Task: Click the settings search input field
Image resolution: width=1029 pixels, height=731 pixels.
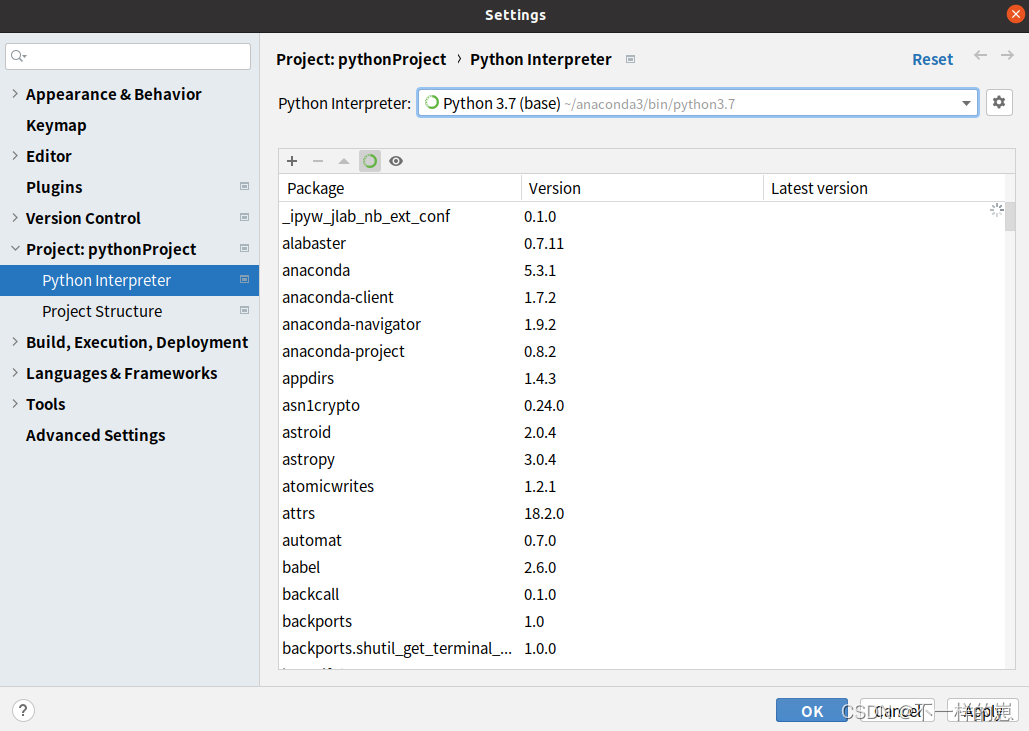Action: pyautogui.click(x=128, y=56)
